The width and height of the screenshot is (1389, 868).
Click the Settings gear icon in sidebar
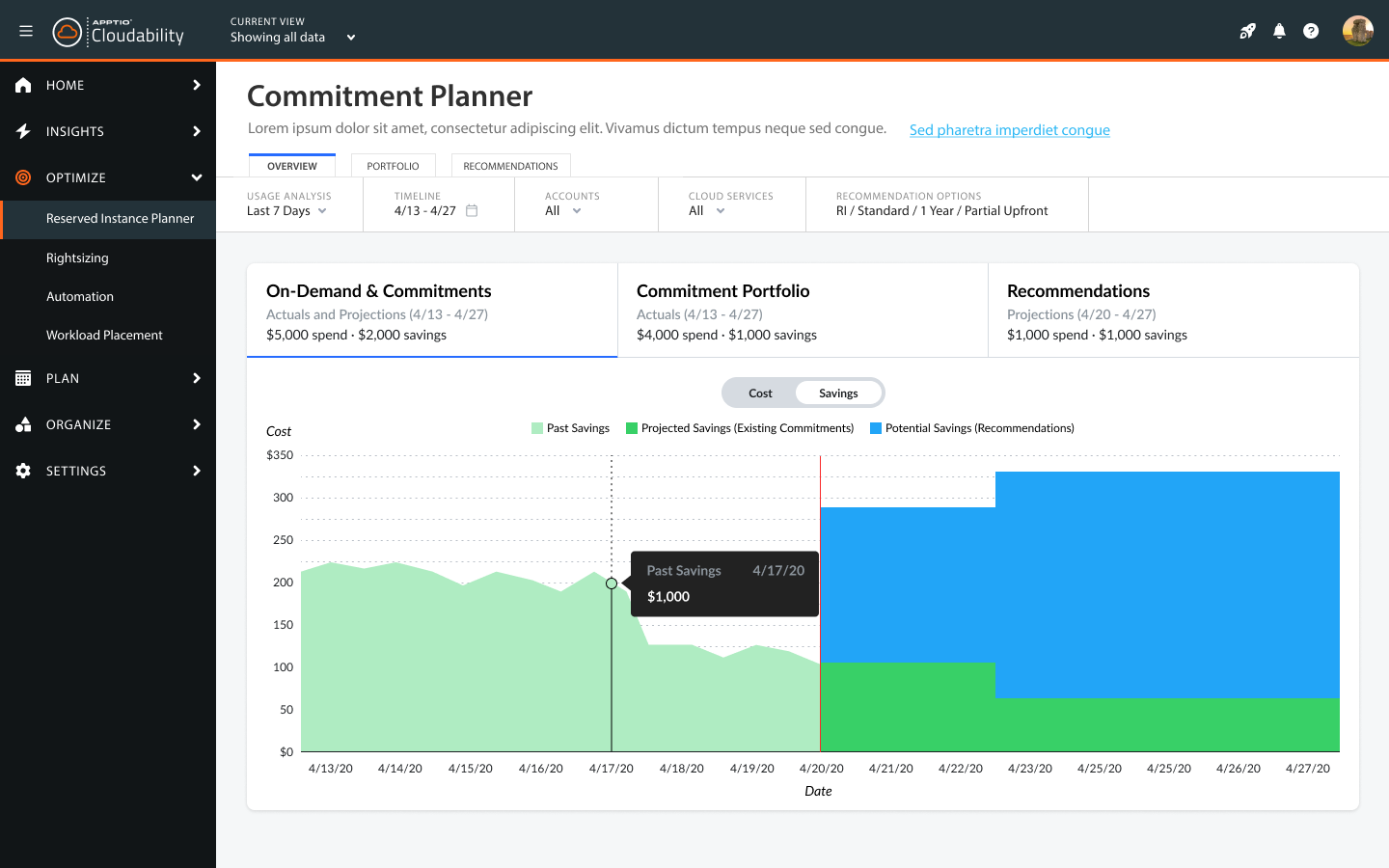click(23, 471)
